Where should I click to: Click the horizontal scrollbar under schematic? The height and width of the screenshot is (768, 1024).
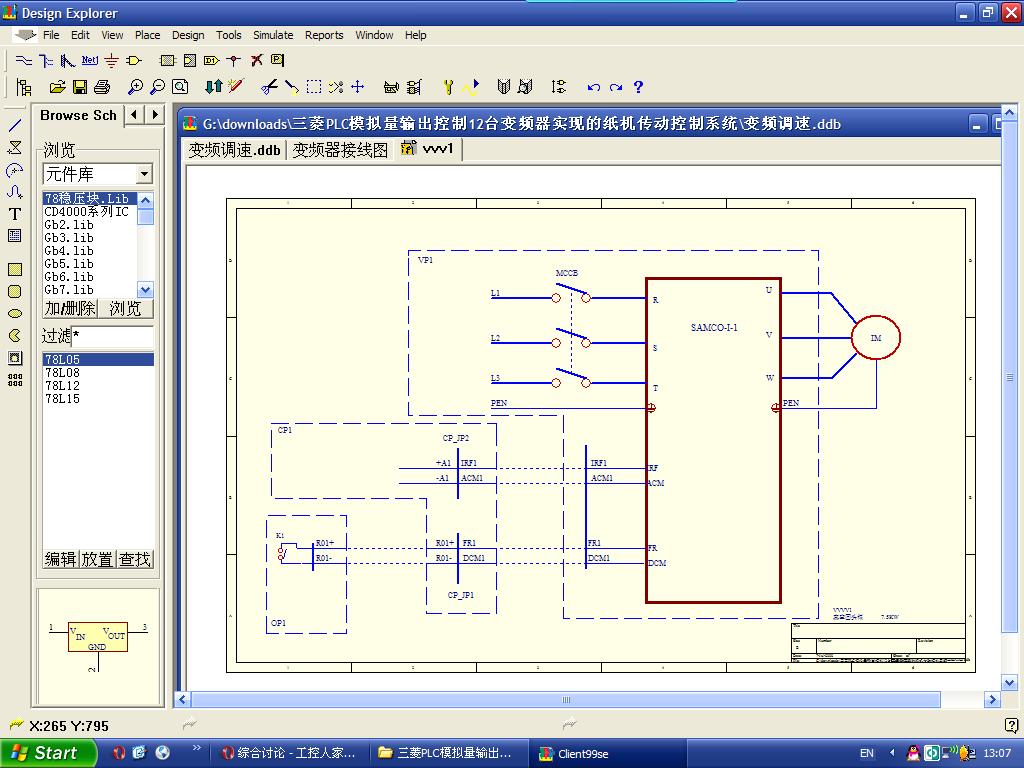click(566, 700)
